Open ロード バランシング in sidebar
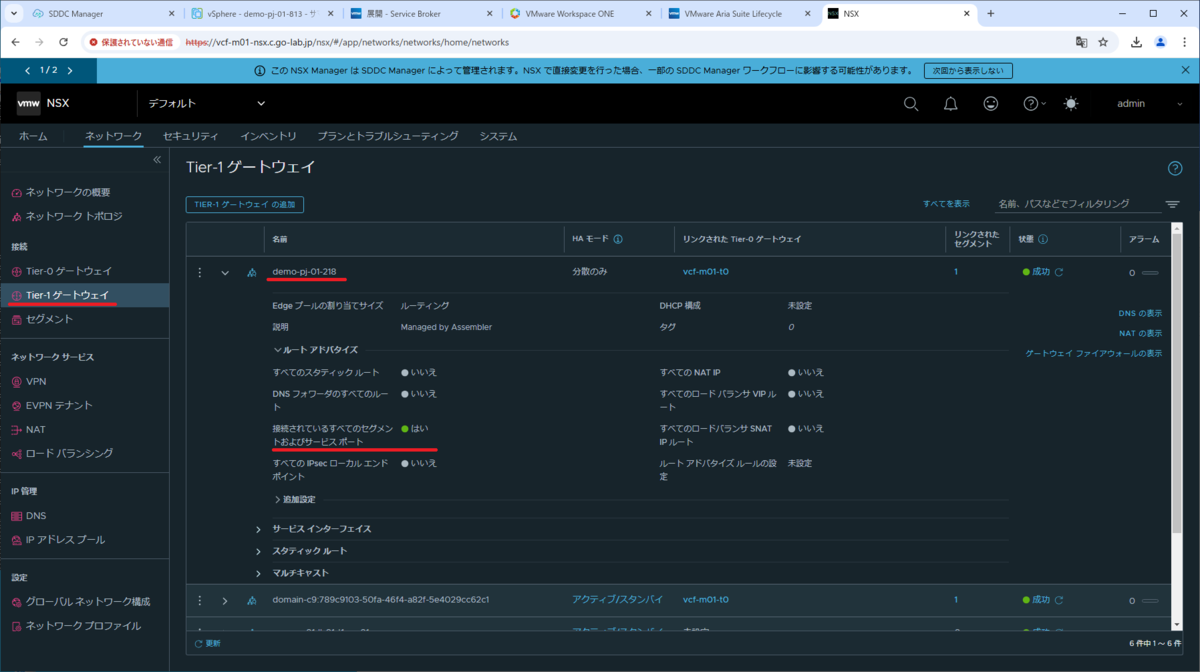1200x672 pixels. point(69,453)
